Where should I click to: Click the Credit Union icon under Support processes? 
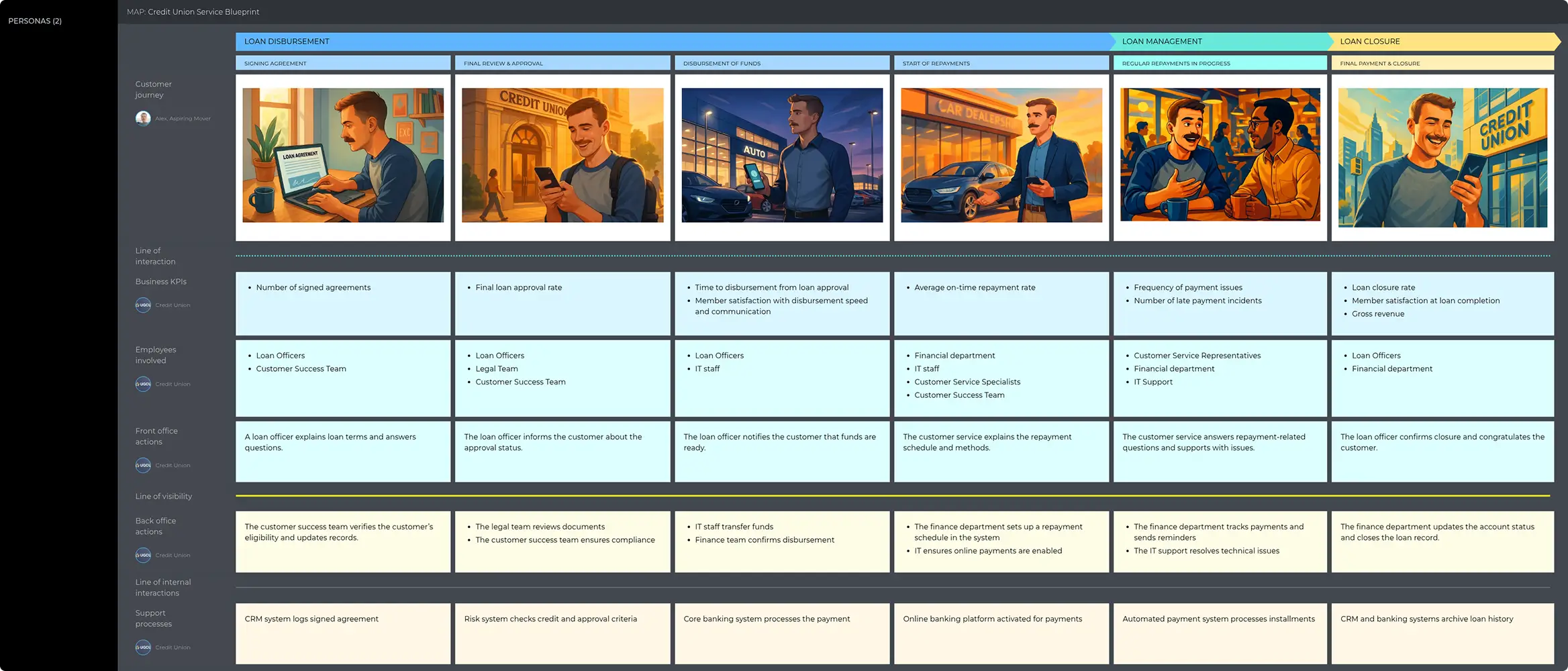[143, 647]
